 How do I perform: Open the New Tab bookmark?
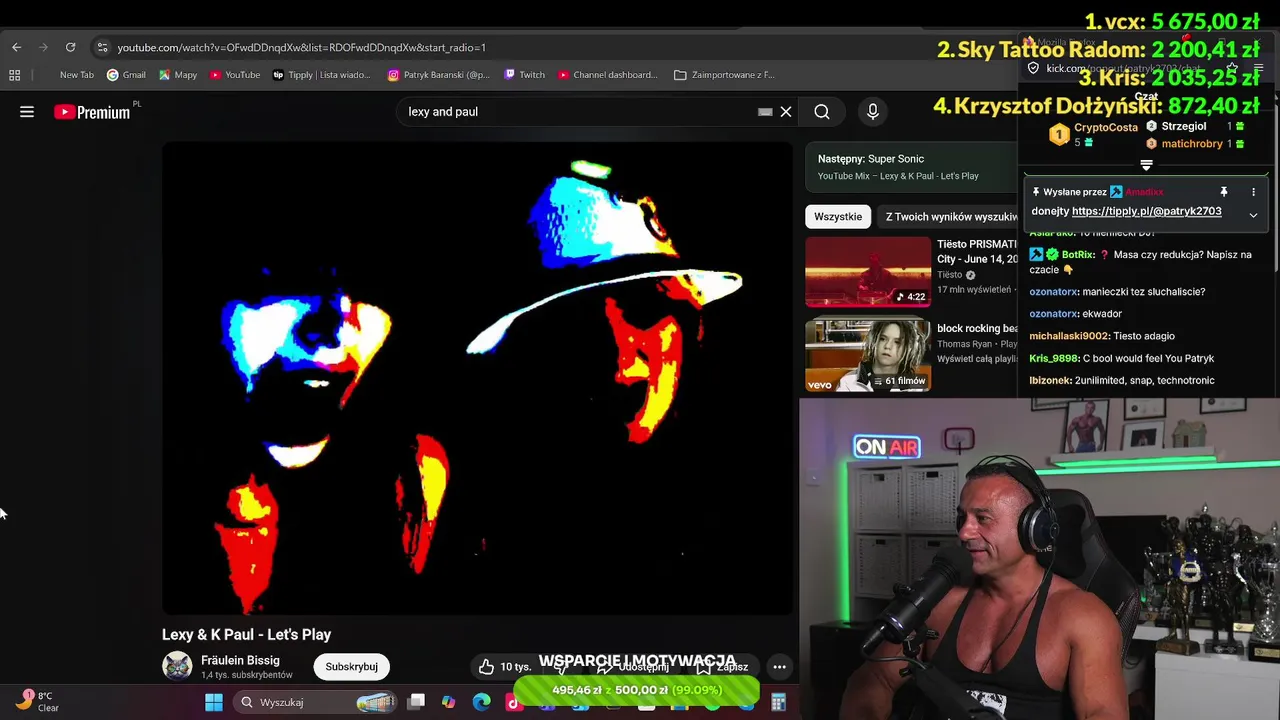point(76,75)
